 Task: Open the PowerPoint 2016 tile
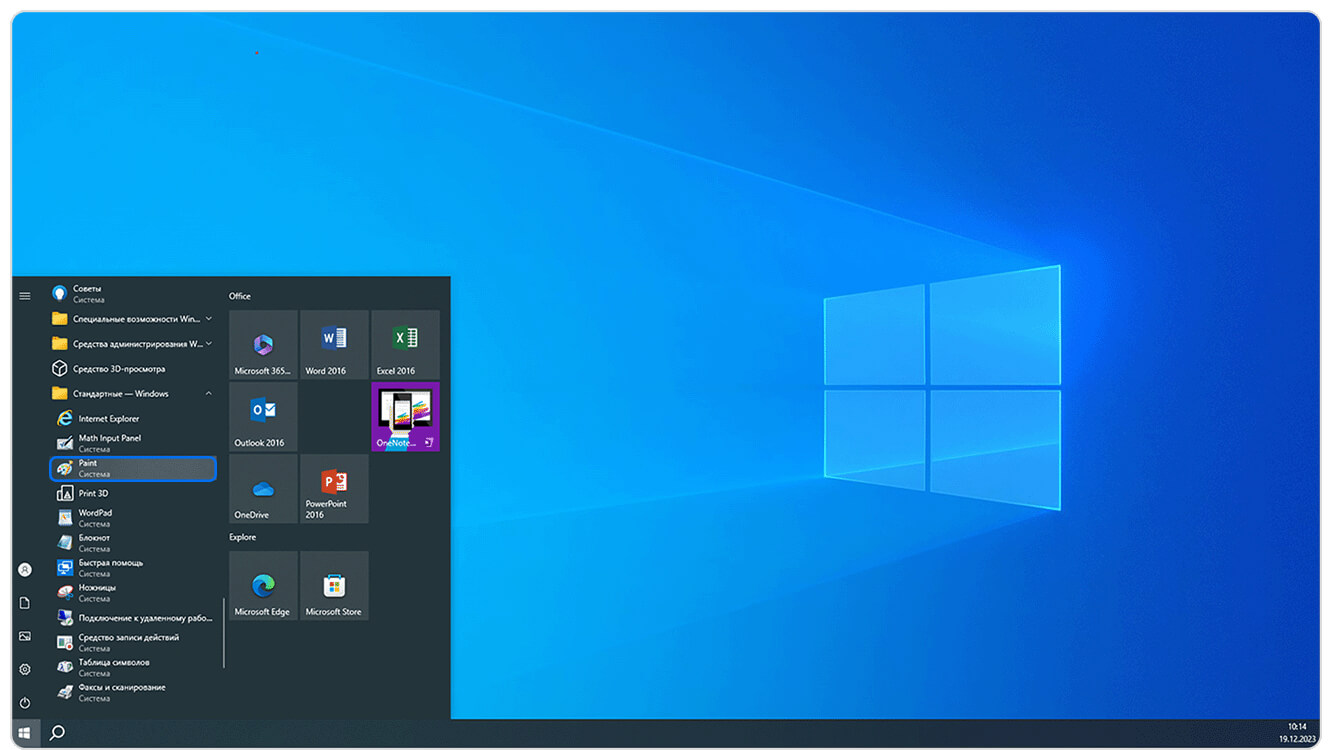pos(334,488)
